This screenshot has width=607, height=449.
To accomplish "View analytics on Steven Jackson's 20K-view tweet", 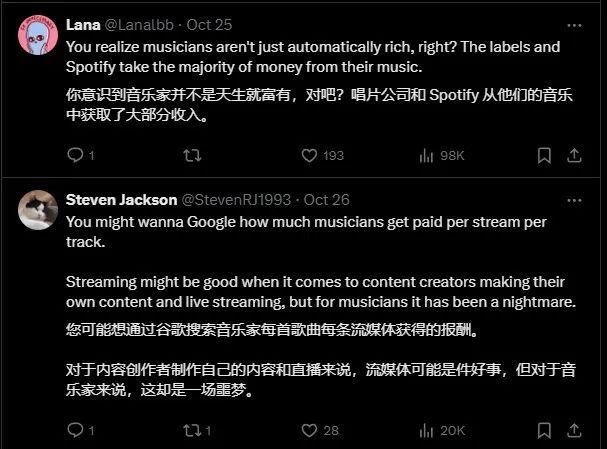I will tap(426, 430).
